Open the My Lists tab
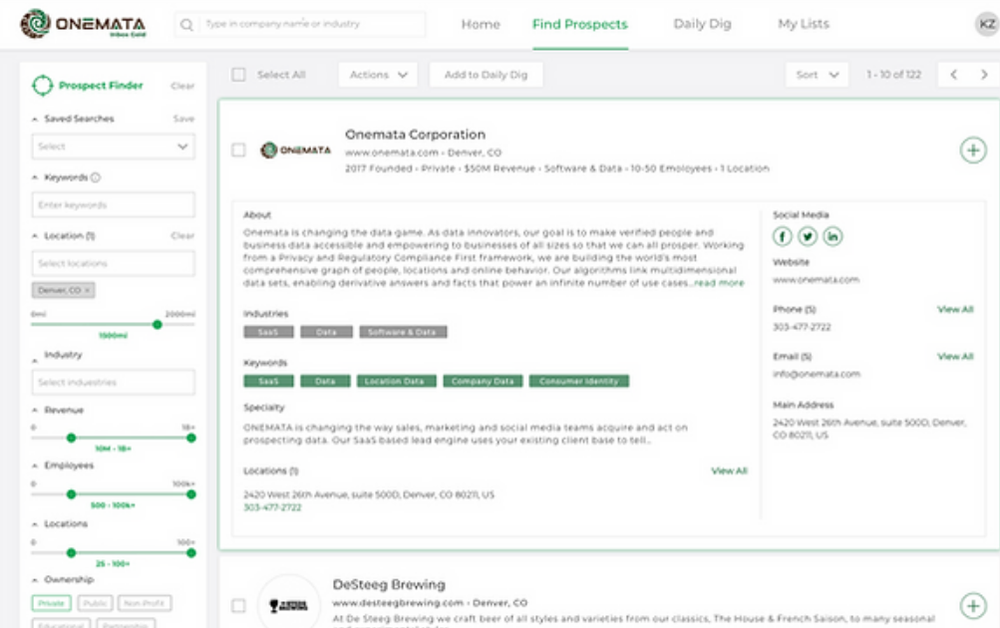1000x628 pixels. [x=804, y=24]
